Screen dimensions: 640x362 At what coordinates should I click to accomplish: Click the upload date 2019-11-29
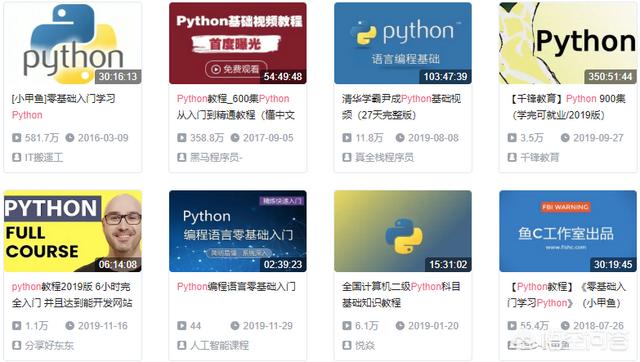268,326
